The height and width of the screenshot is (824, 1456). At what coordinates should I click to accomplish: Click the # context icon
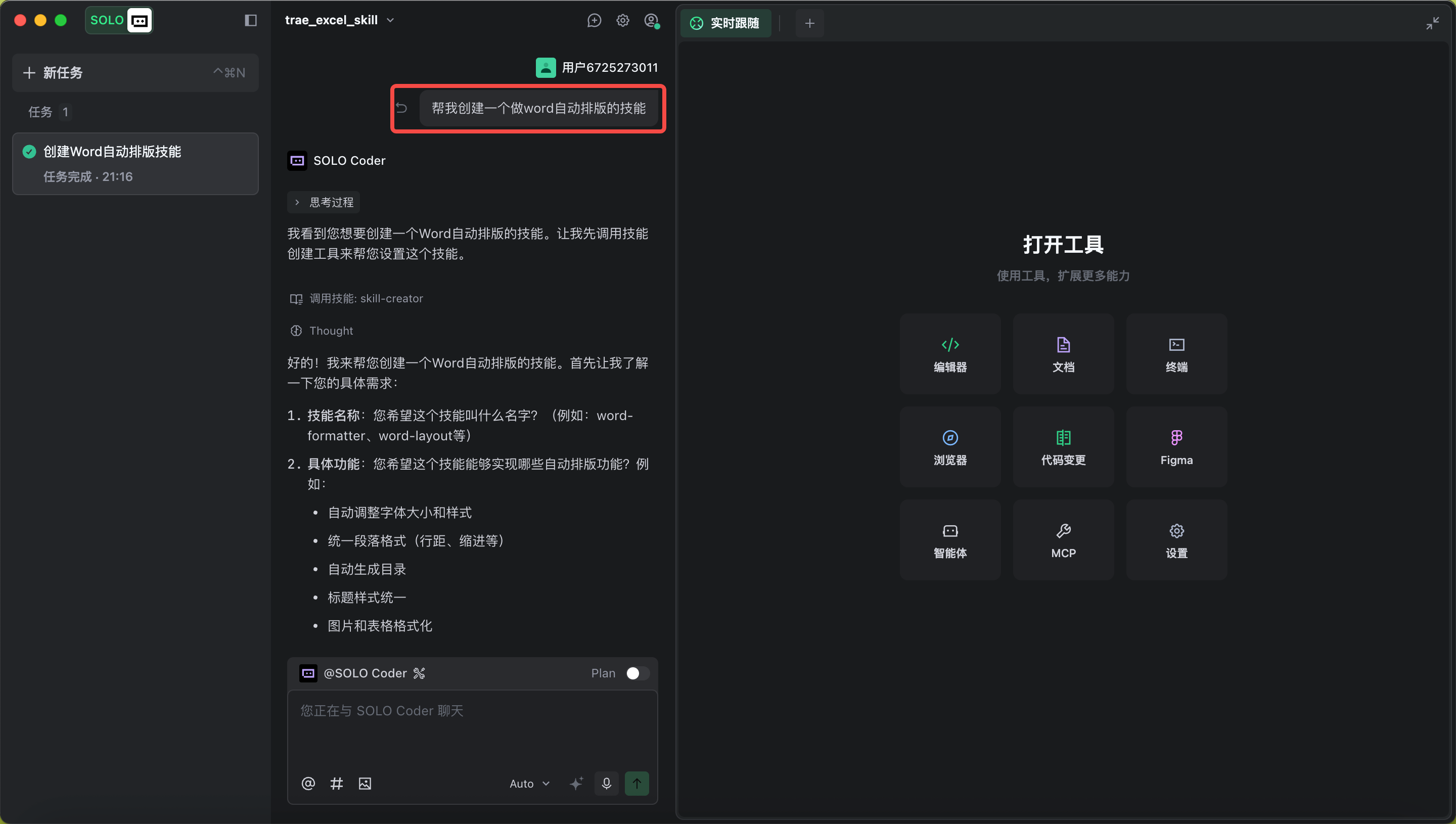pos(336,783)
